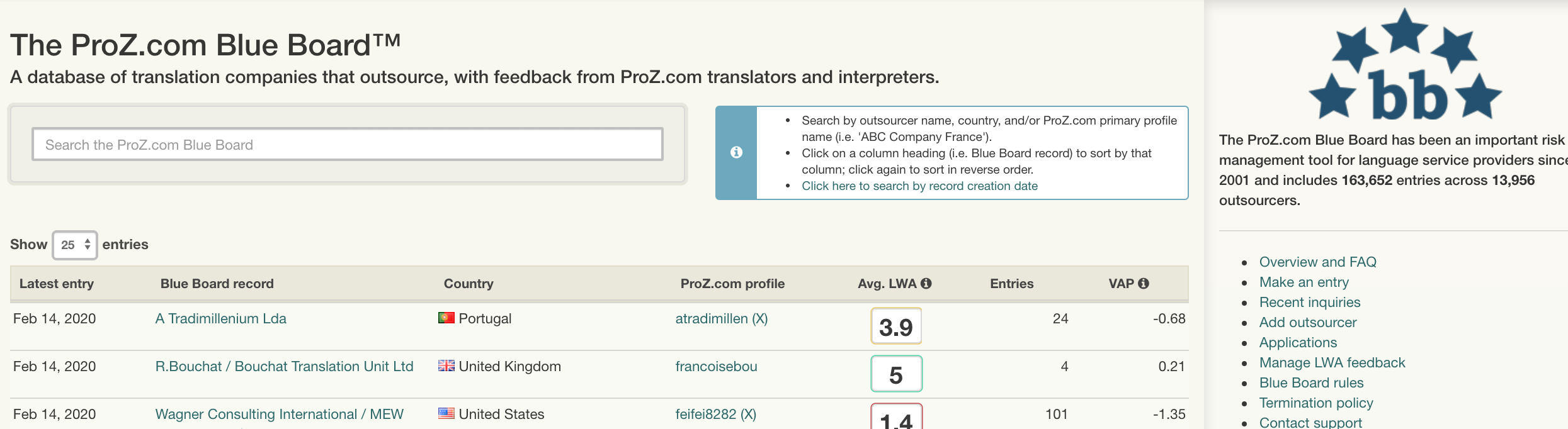Viewport: 1568px width, 429px height.
Task: Click the 5 LWA rating badge
Action: point(896,374)
